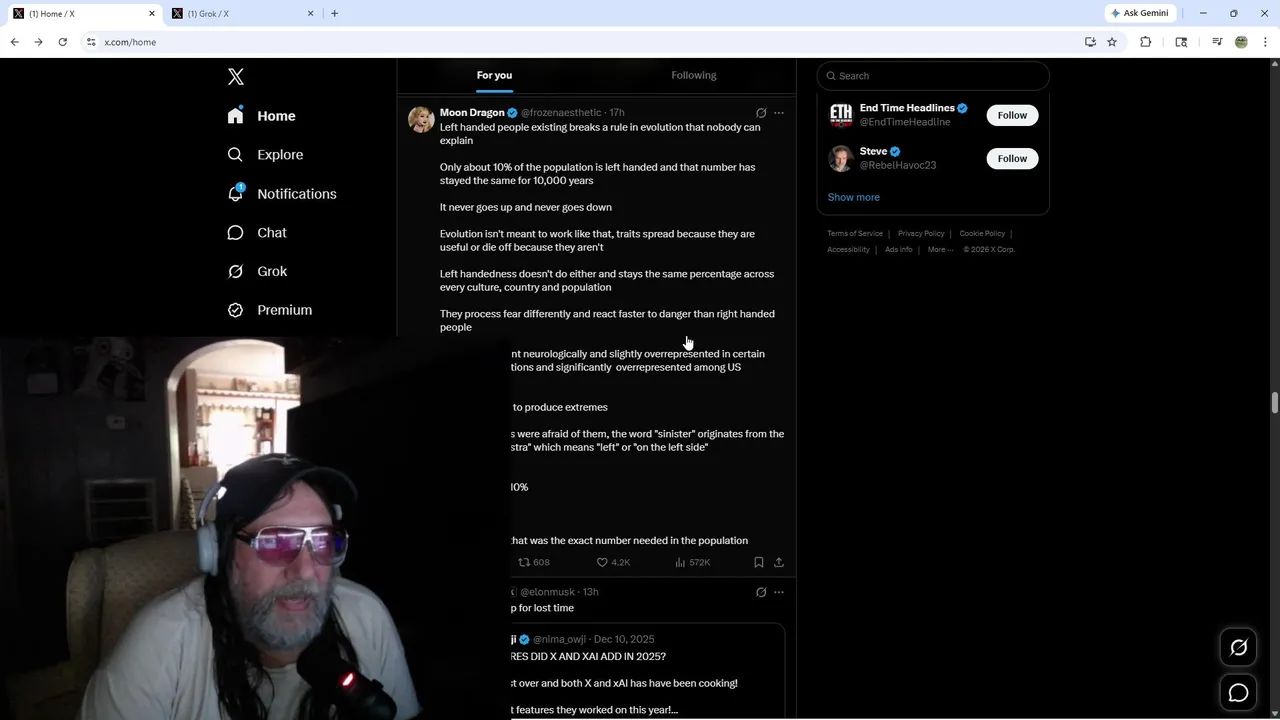Click the @nima_owji handle
This screenshot has height=720, width=1280.
click(x=559, y=639)
